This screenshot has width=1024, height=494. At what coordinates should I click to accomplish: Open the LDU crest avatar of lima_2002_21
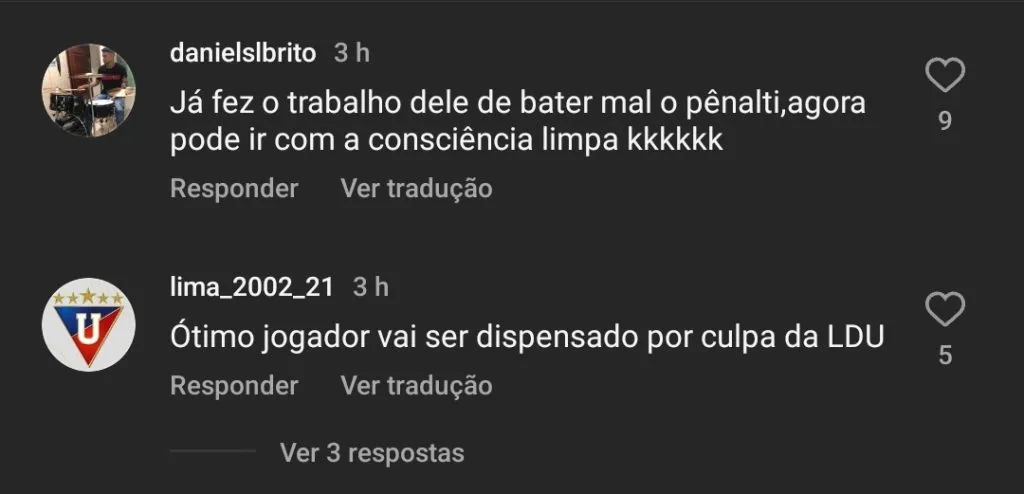pyautogui.click(x=89, y=325)
